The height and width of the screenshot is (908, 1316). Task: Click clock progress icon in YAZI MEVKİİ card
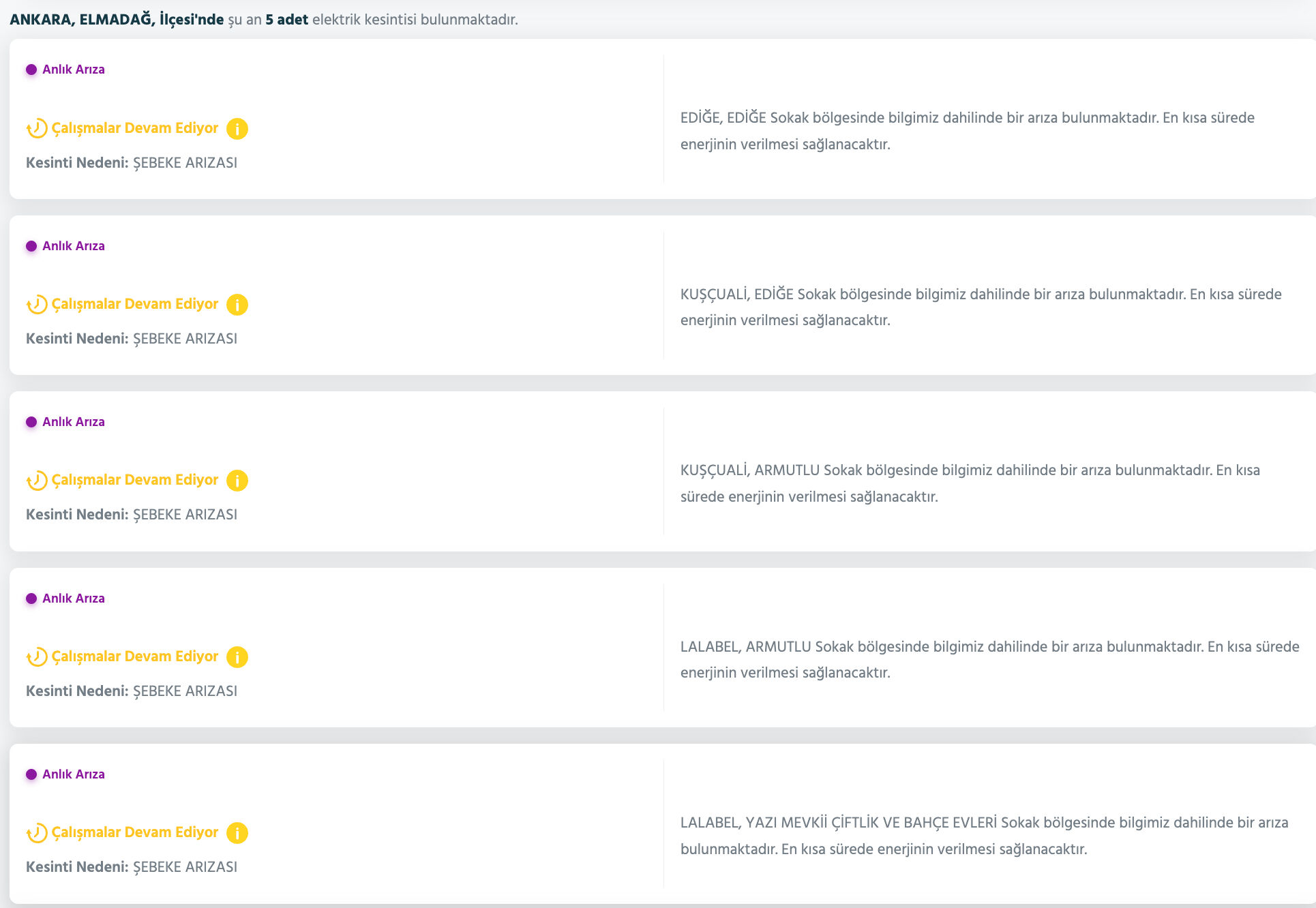coord(37,833)
